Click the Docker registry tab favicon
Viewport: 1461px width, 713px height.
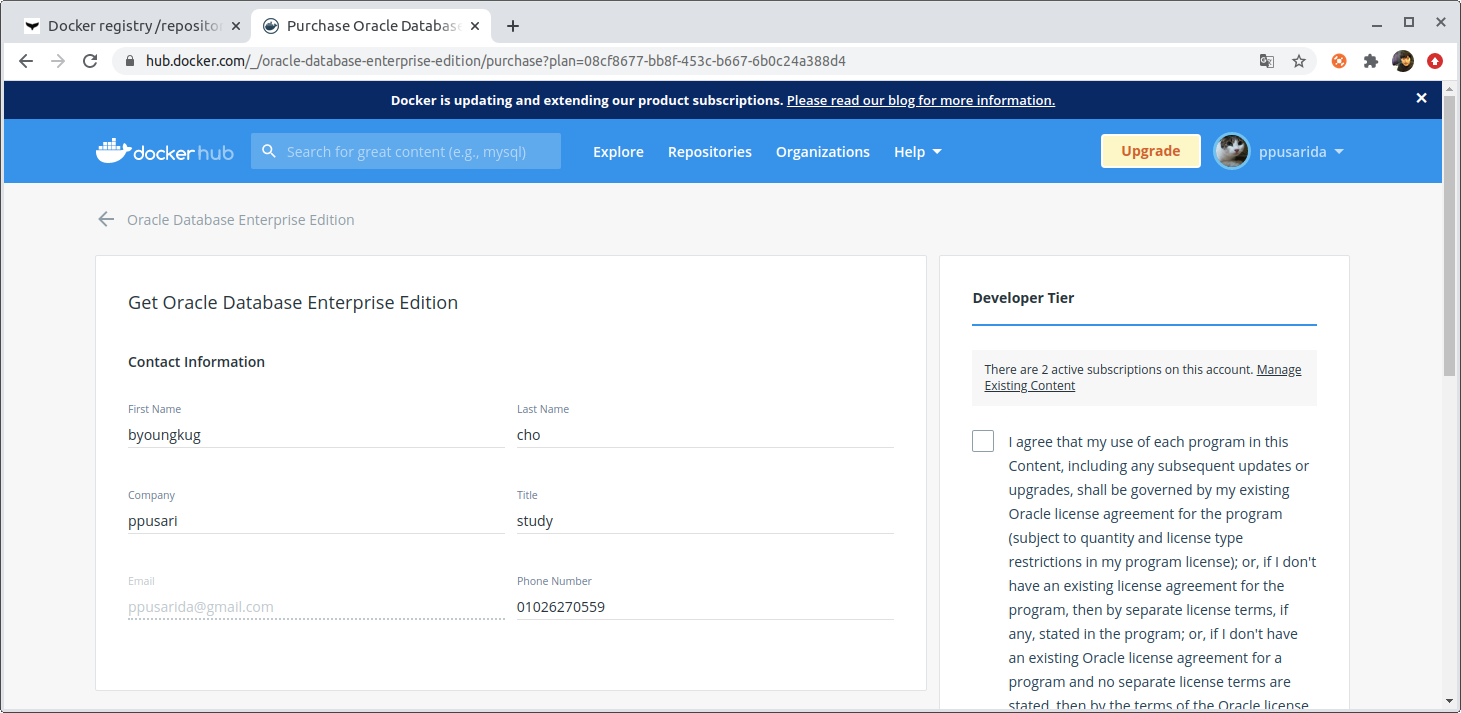(x=33, y=26)
